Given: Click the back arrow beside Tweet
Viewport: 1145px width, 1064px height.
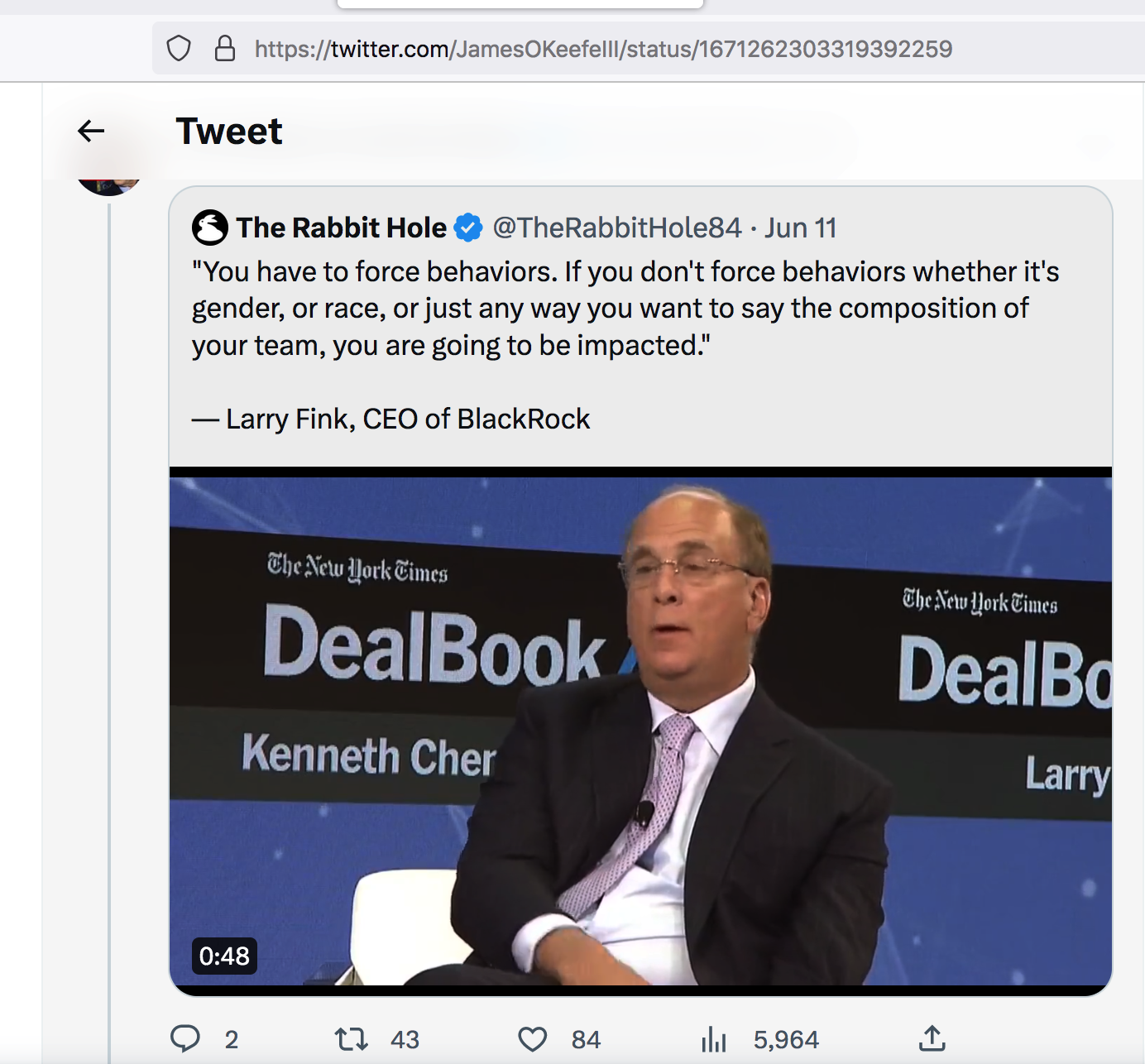Looking at the screenshot, I should pos(91,131).
